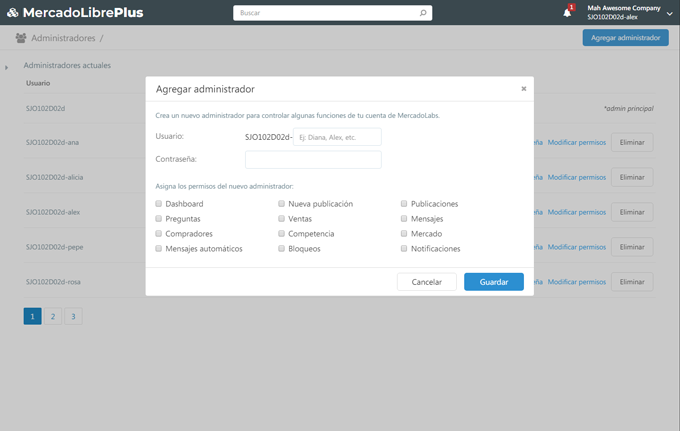Expand the left sidebar arrow
The image size is (680, 431).
click(6, 68)
